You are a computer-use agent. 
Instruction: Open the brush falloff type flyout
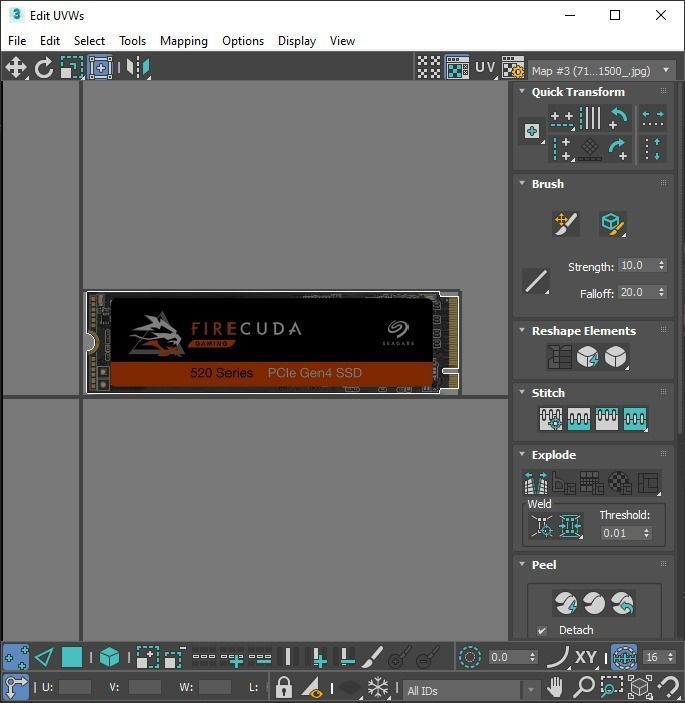point(536,282)
